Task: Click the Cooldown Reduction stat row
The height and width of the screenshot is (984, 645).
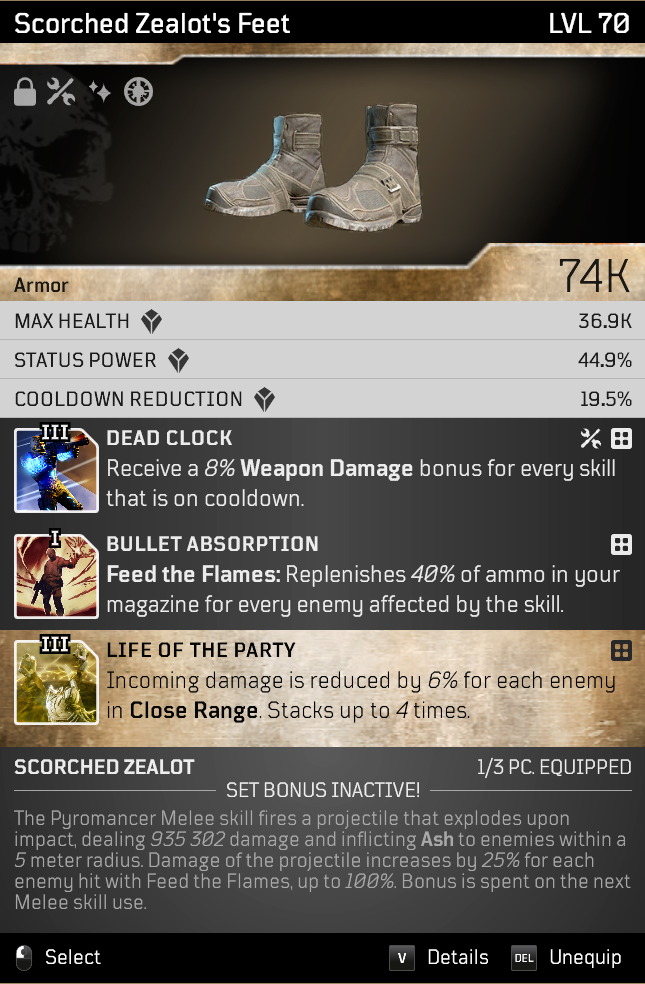Action: pyautogui.click(x=322, y=399)
